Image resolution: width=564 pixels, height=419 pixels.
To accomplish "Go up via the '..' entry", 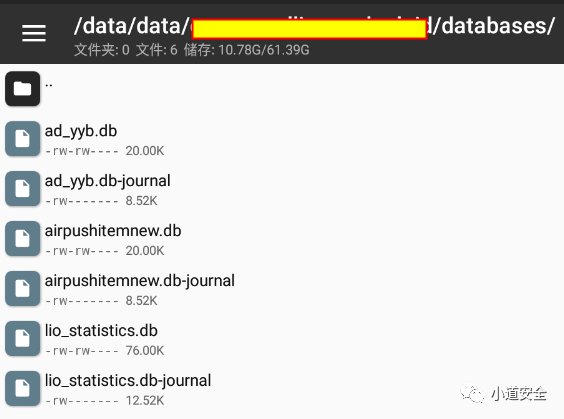I will [x=49, y=85].
